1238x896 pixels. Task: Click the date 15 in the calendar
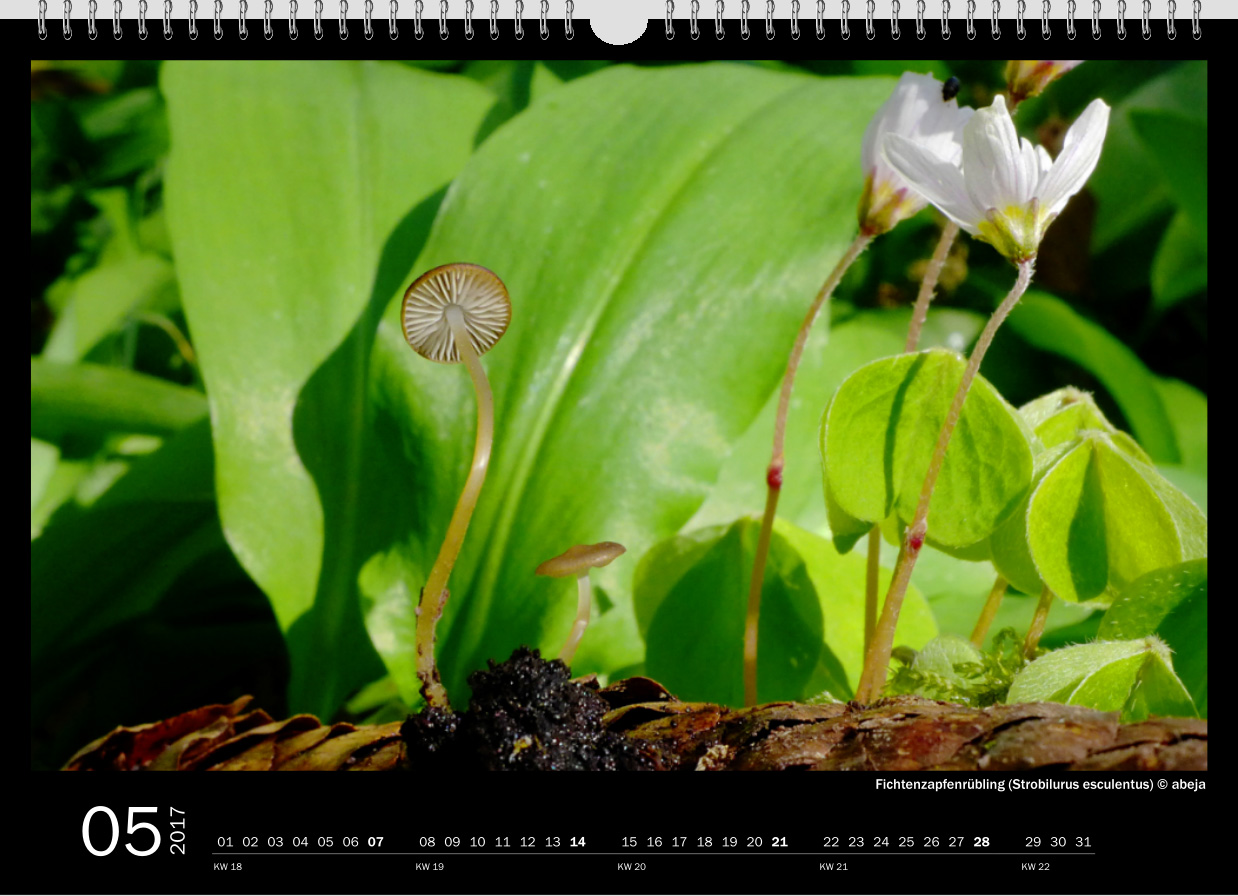click(x=629, y=842)
